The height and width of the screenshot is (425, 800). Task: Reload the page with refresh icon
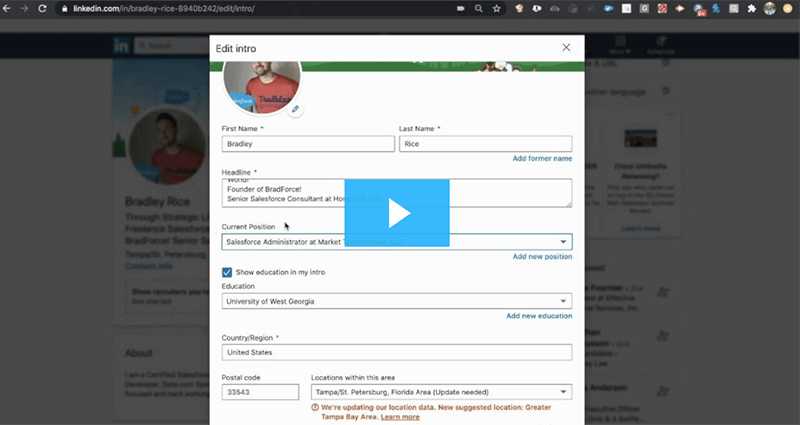click(44, 8)
